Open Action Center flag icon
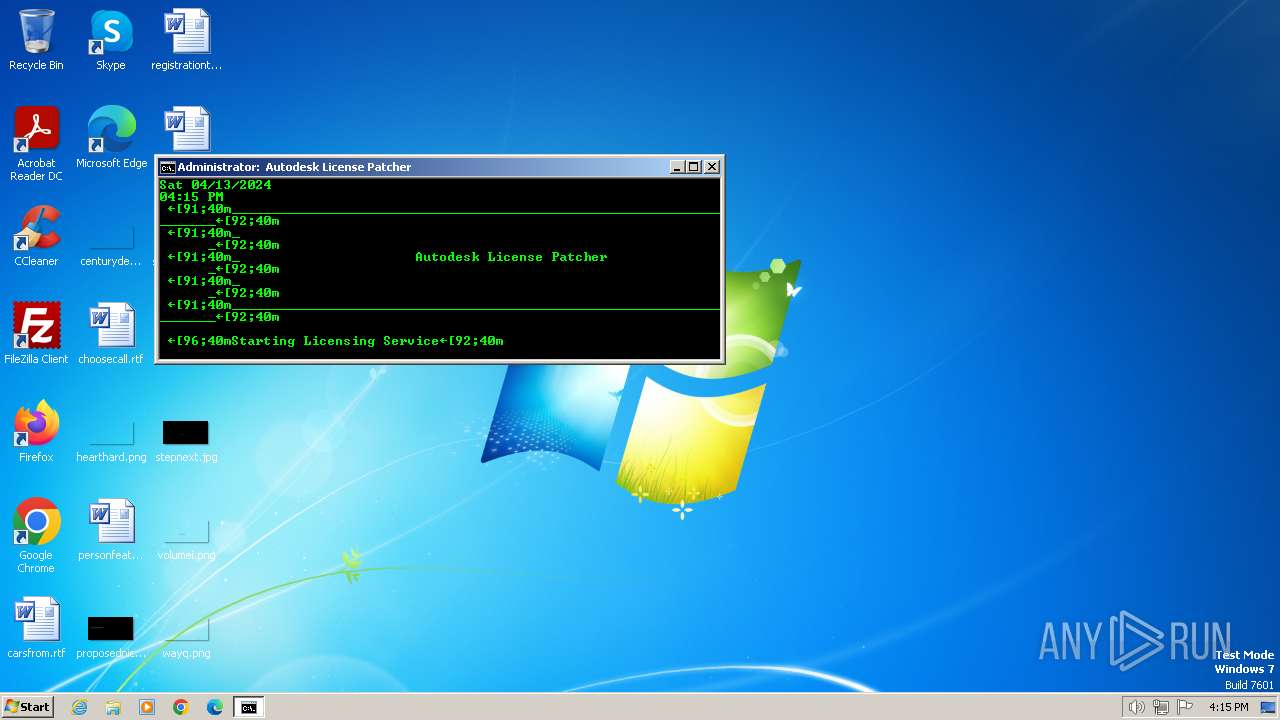The image size is (1280, 720). click(1185, 707)
